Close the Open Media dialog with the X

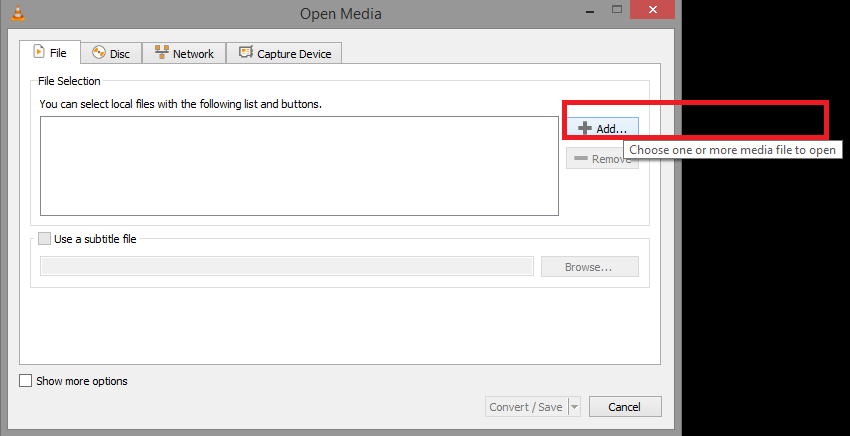point(651,12)
